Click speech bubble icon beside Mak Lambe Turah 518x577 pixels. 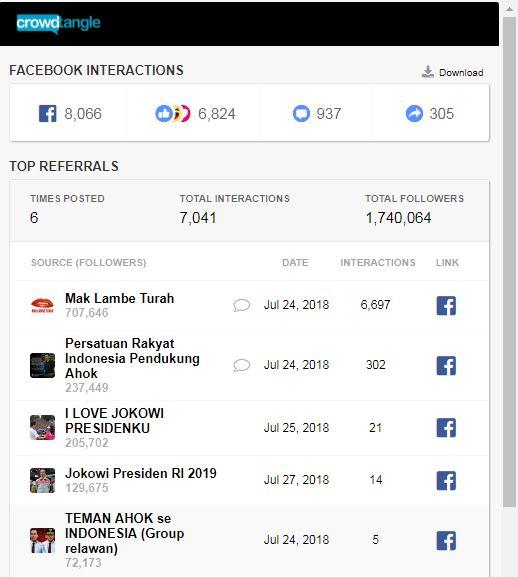(242, 305)
